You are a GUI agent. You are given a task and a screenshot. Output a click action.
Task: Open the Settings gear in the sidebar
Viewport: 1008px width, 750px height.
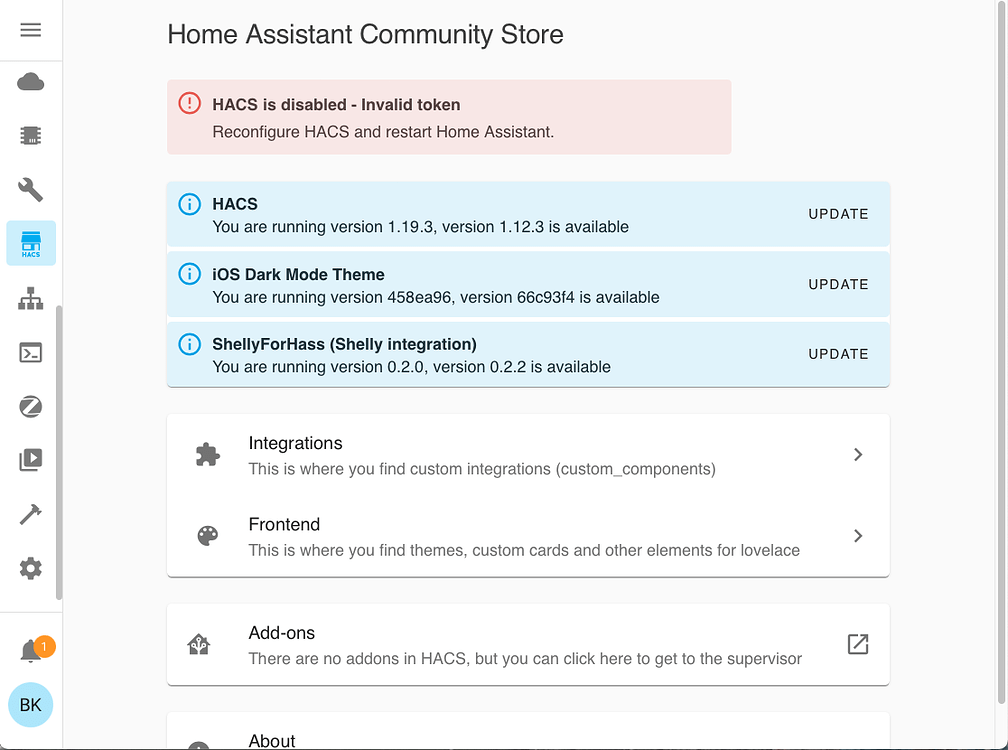pyautogui.click(x=31, y=568)
